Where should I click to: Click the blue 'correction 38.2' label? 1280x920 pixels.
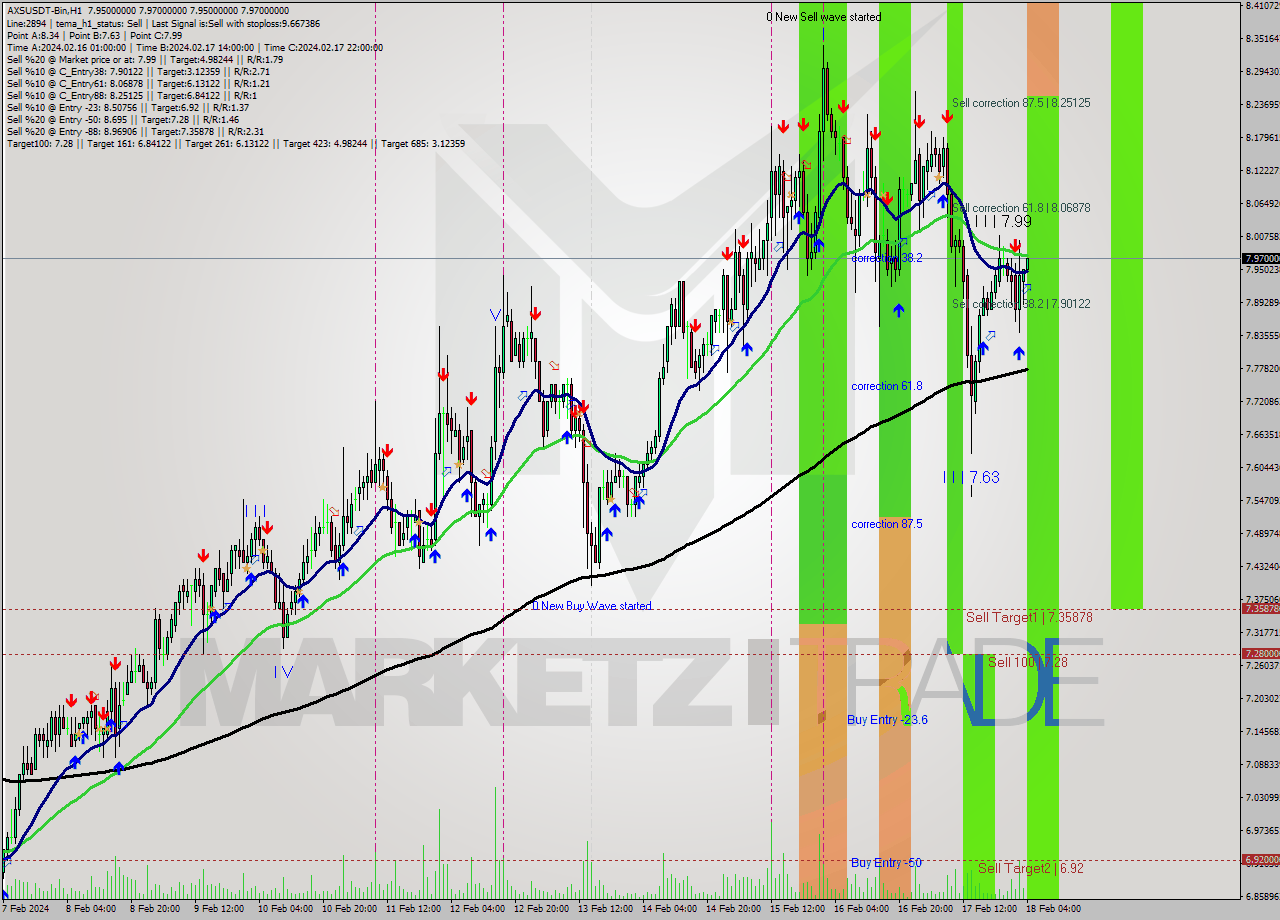coord(886,258)
